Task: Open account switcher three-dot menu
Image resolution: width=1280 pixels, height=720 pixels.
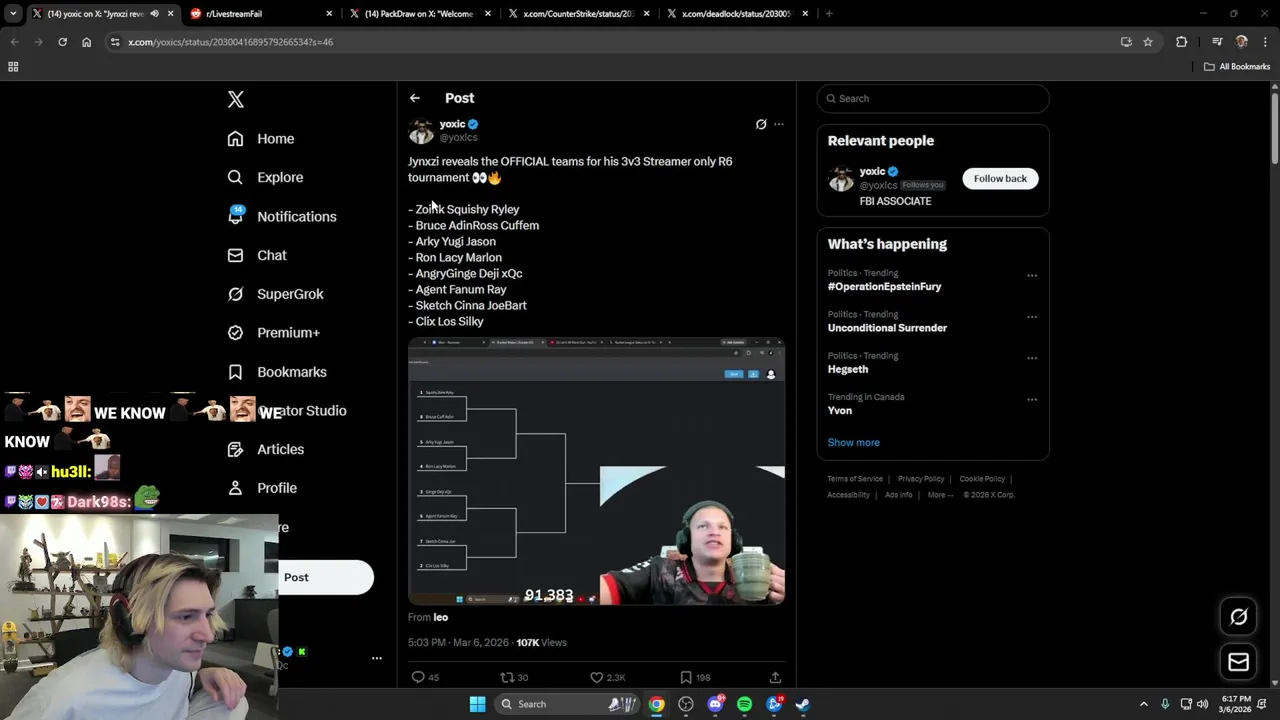Action: pyautogui.click(x=377, y=658)
